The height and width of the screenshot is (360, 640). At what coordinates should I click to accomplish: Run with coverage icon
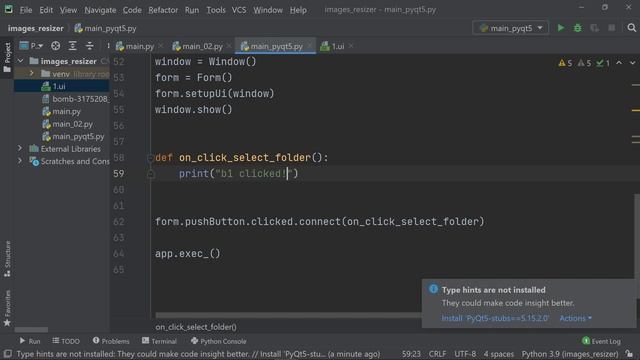point(594,28)
